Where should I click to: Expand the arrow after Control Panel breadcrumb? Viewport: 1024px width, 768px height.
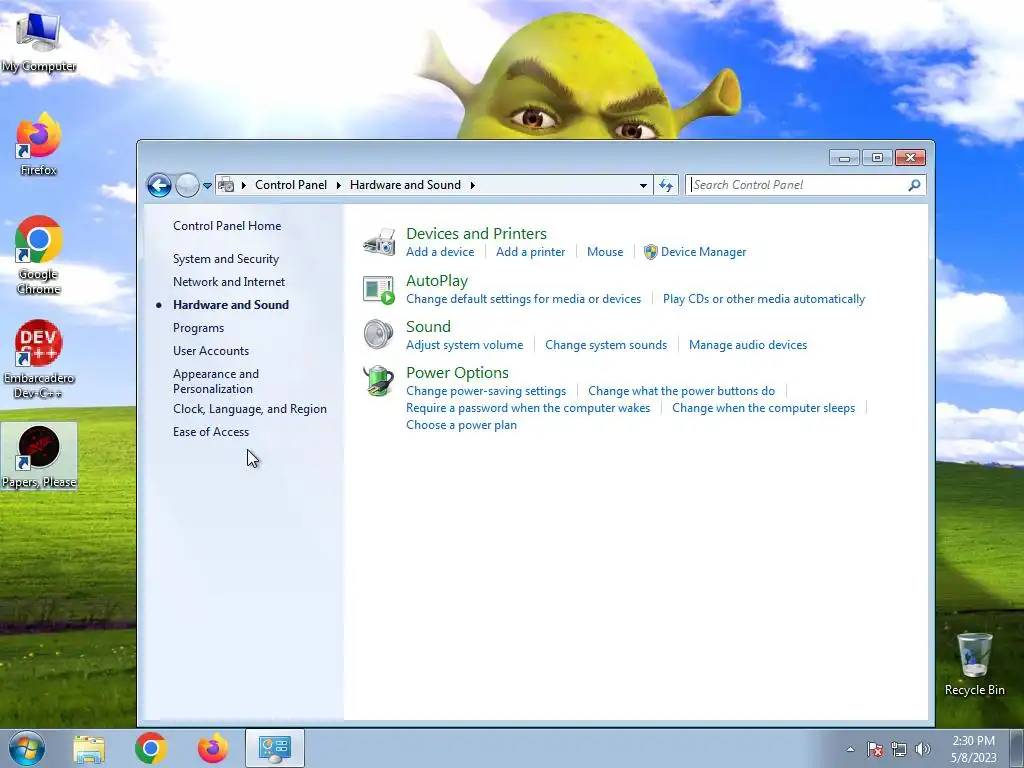(338, 185)
